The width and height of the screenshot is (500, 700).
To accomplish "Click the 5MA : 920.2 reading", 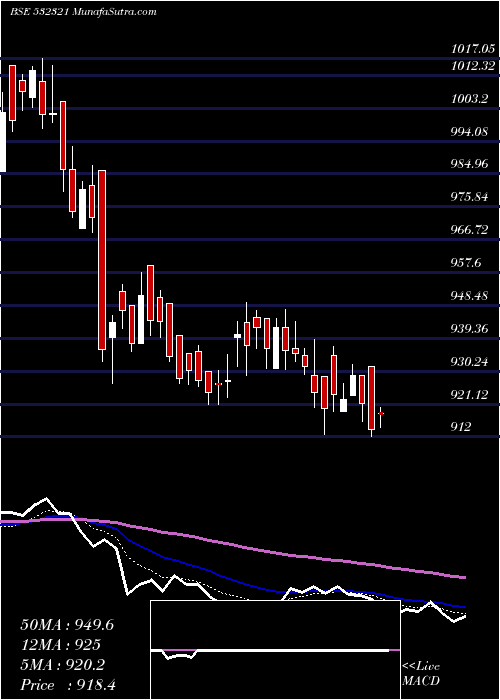I will [x=62, y=665].
